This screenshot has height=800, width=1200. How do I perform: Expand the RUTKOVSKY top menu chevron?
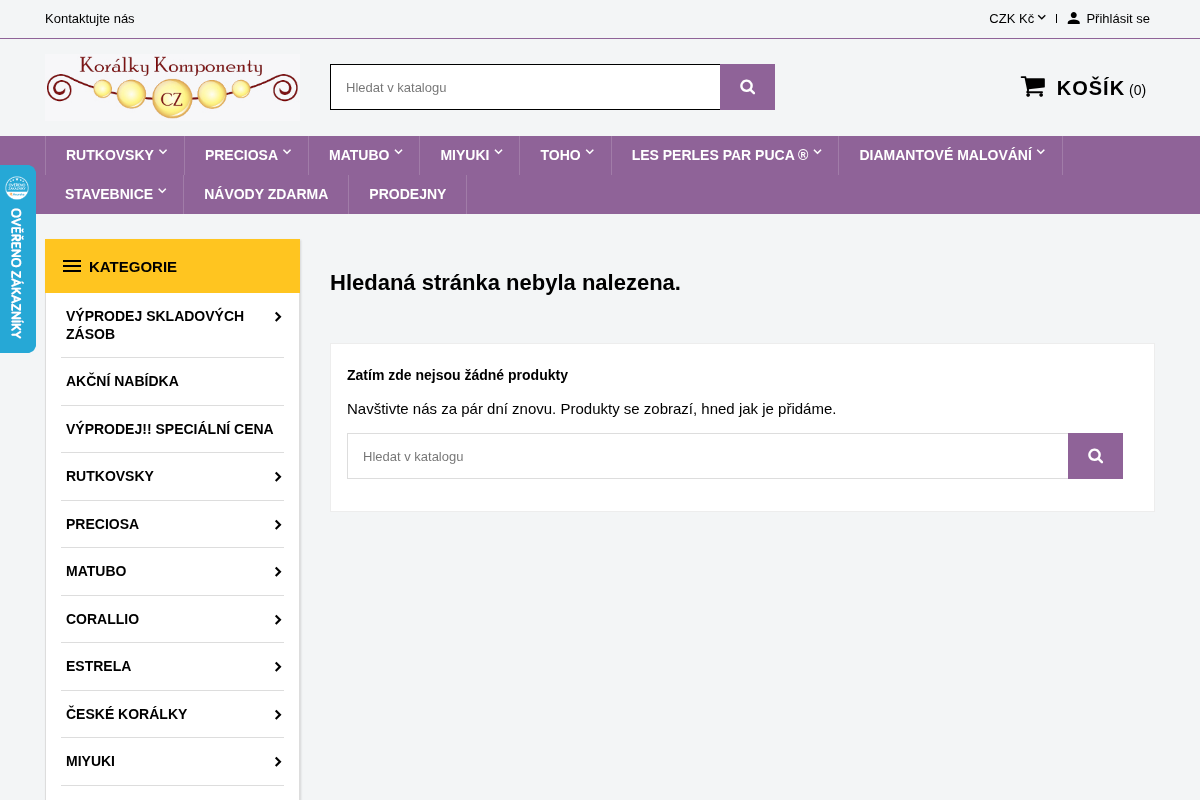[163, 152]
